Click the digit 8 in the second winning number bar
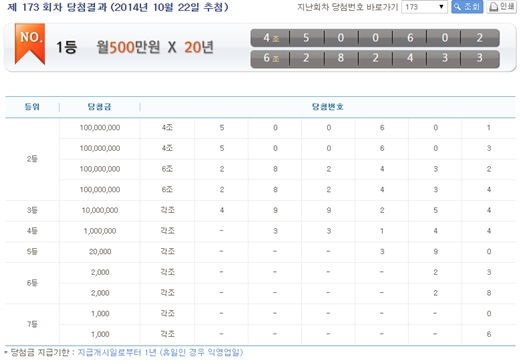 click(341, 58)
